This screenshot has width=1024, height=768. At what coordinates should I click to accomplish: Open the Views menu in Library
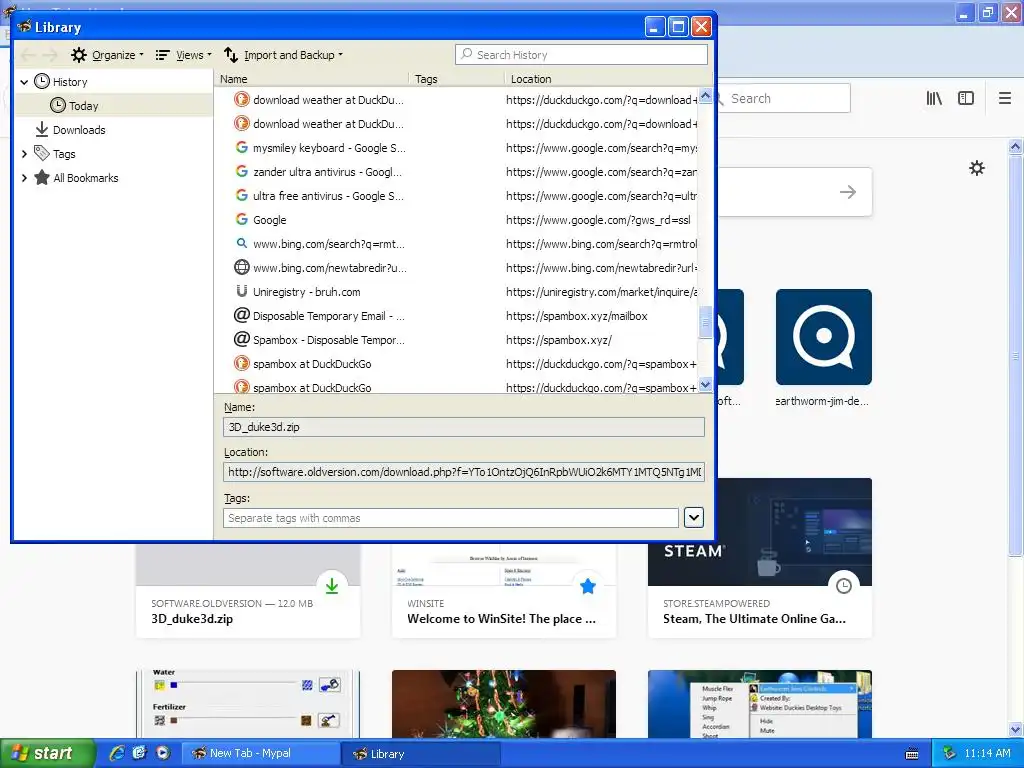[184, 55]
